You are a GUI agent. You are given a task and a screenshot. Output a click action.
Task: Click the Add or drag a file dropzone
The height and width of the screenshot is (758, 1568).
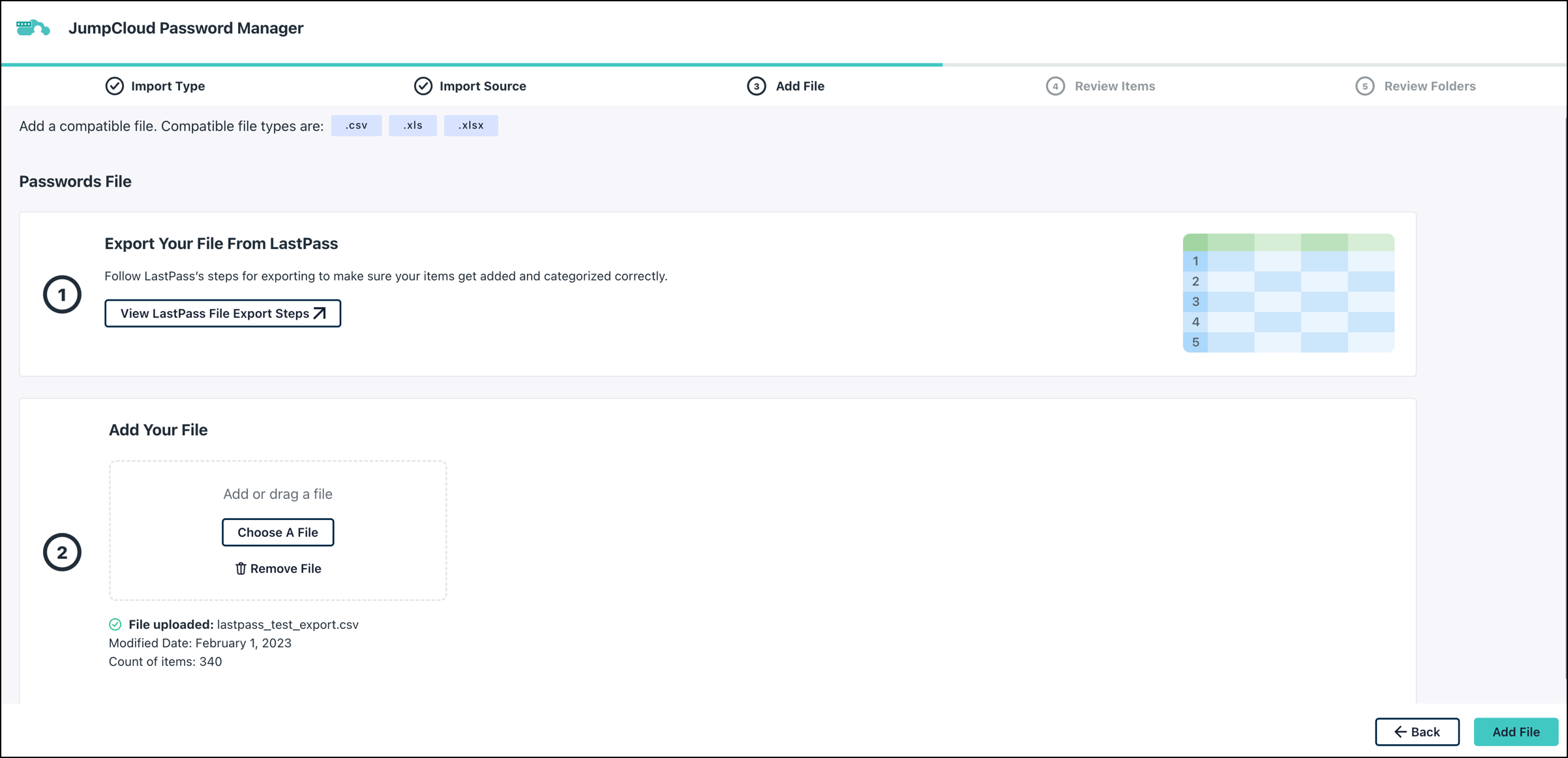(x=278, y=494)
